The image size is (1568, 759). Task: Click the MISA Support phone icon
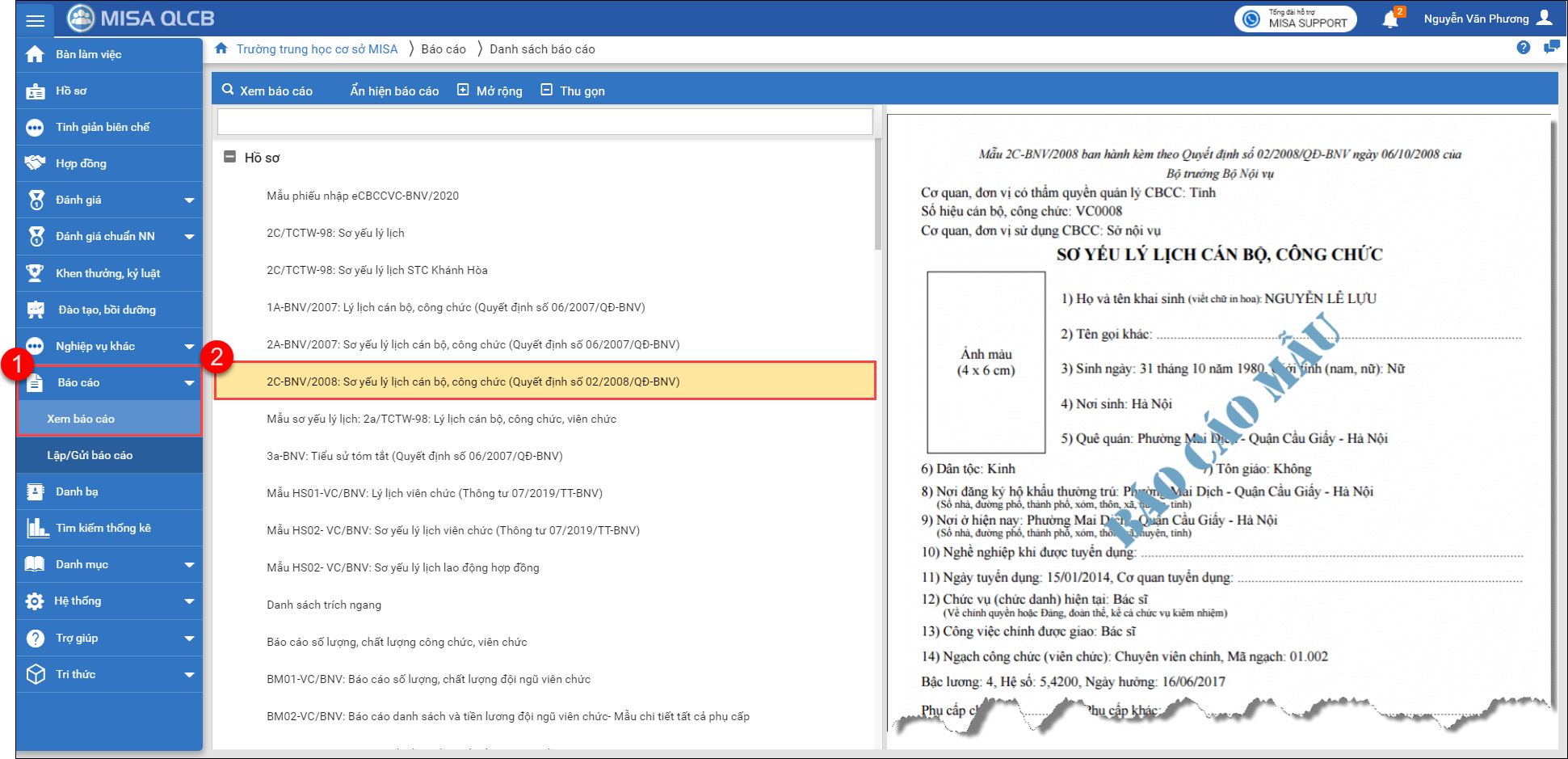point(1251,19)
